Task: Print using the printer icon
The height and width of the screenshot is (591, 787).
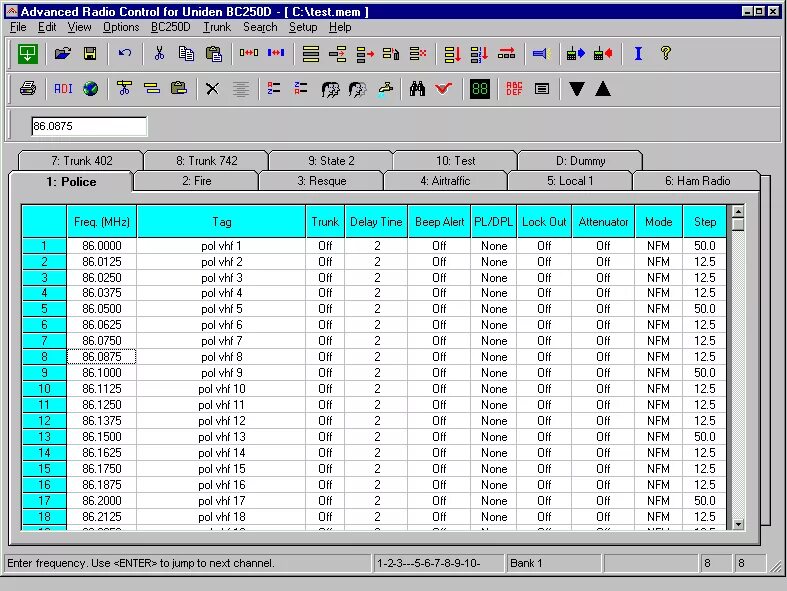Action: pos(28,89)
